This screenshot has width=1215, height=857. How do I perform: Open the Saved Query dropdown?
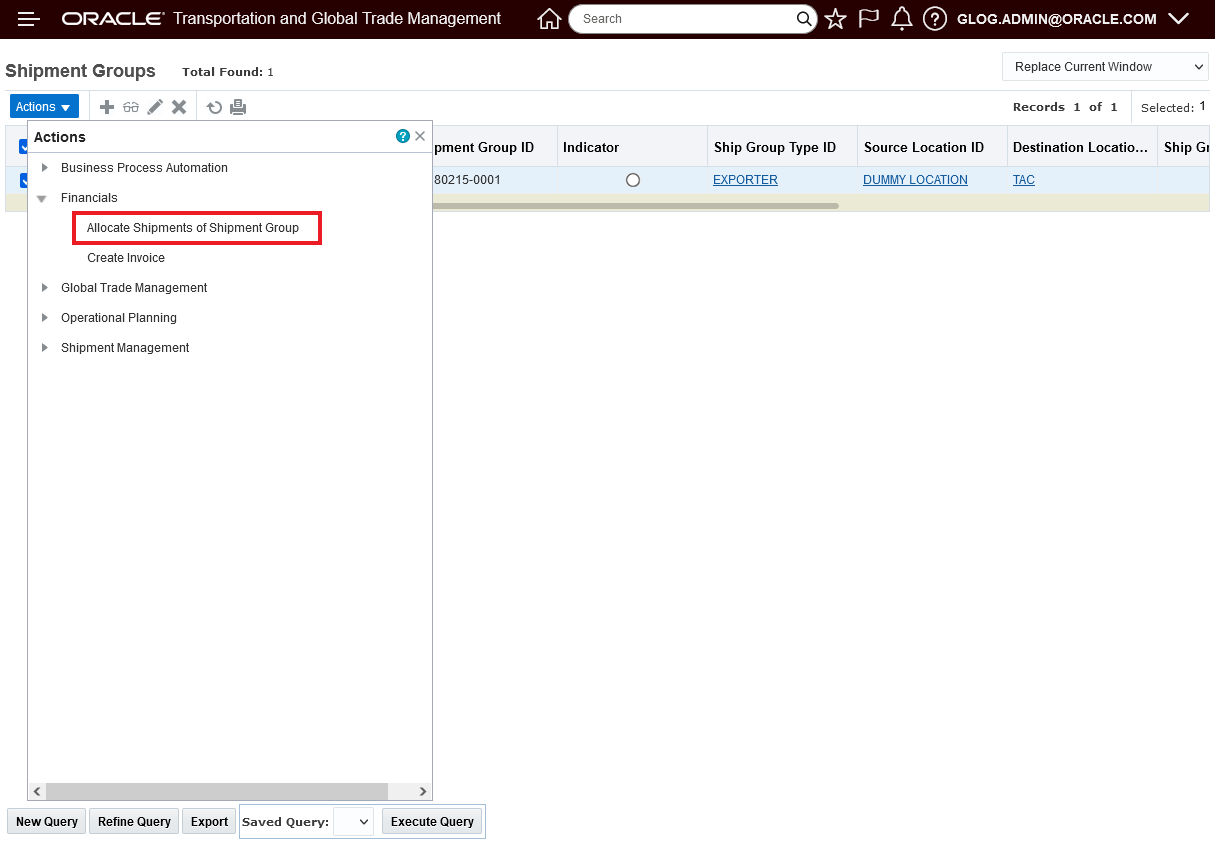coord(353,822)
